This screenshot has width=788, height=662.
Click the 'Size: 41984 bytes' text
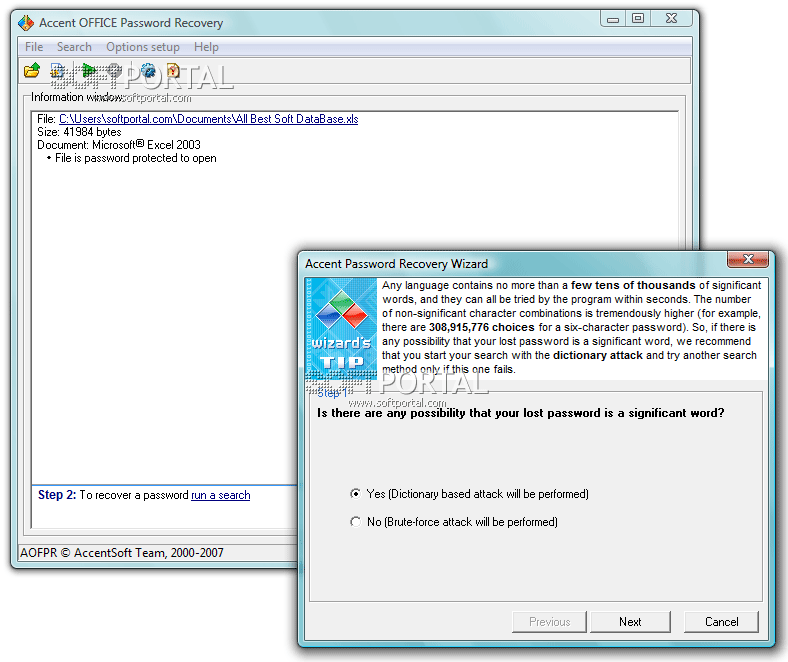(79, 132)
